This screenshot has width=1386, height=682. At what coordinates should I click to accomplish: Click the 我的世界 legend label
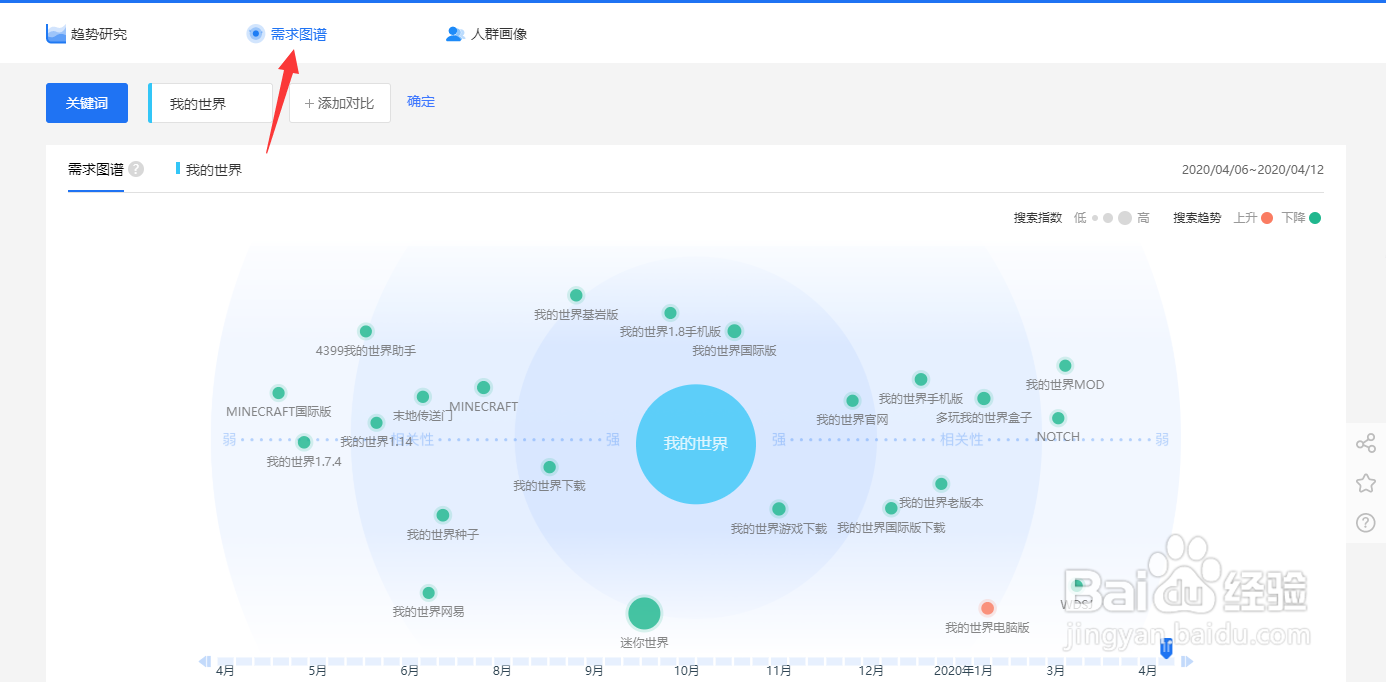tap(214, 170)
